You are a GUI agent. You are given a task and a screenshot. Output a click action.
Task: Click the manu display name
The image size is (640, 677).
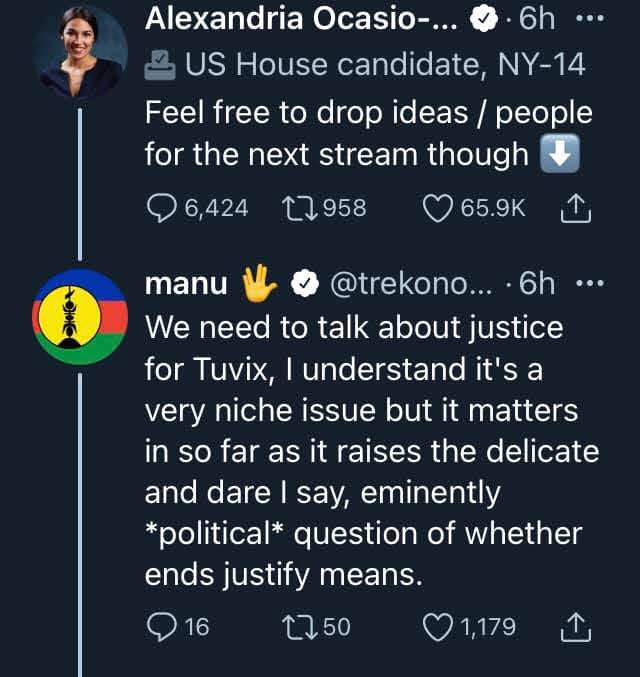[186, 284]
